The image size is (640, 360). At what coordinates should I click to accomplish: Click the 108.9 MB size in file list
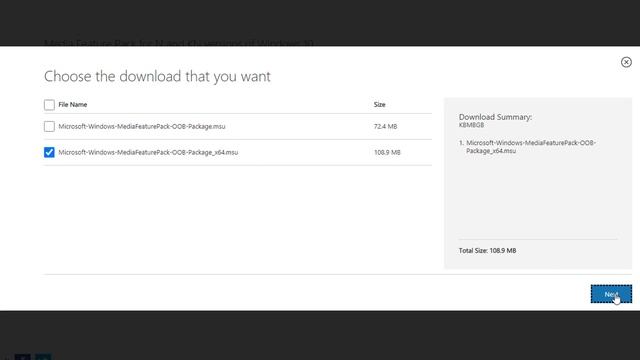387,152
